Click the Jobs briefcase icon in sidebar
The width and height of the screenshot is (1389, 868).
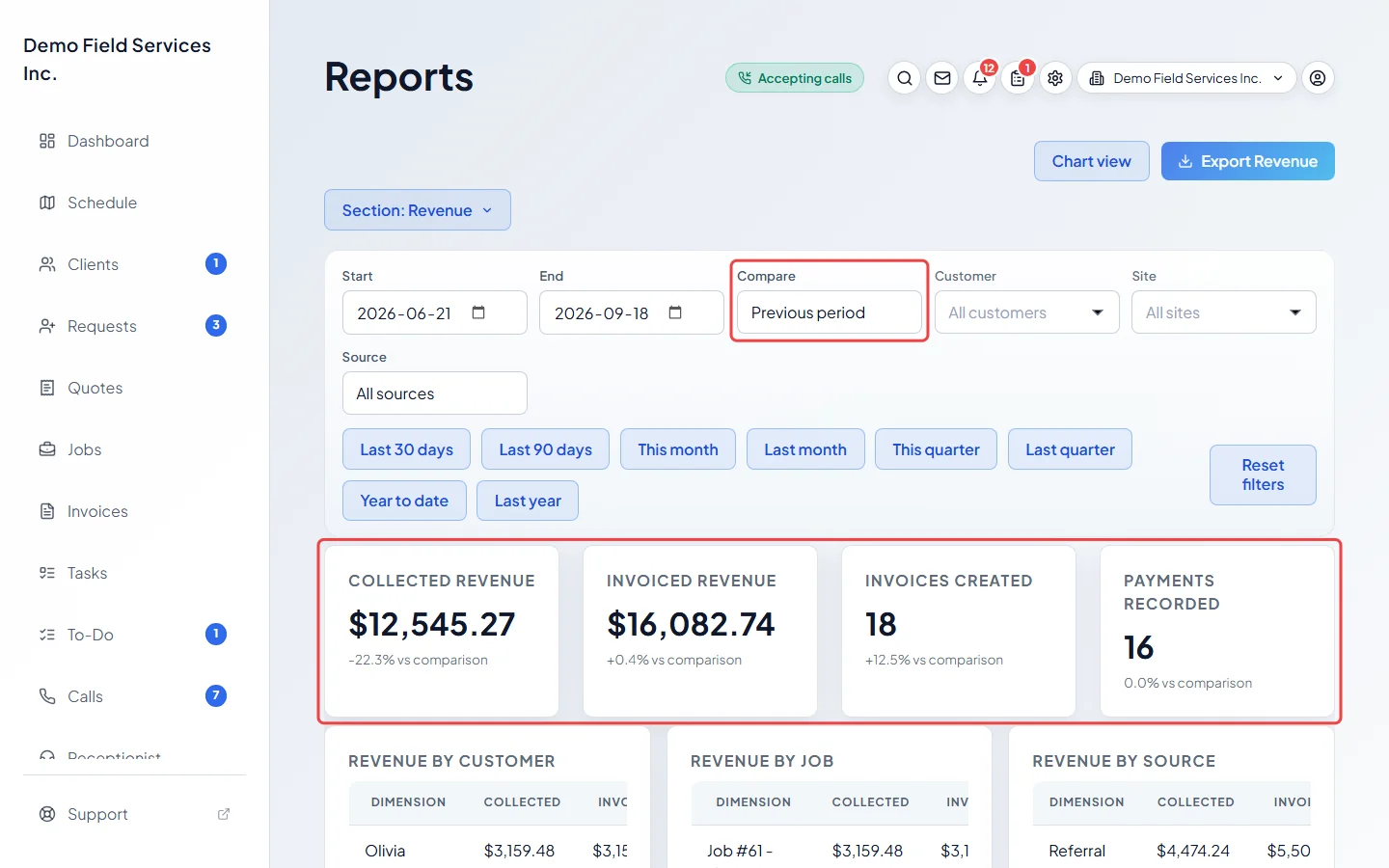[x=47, y=449]
